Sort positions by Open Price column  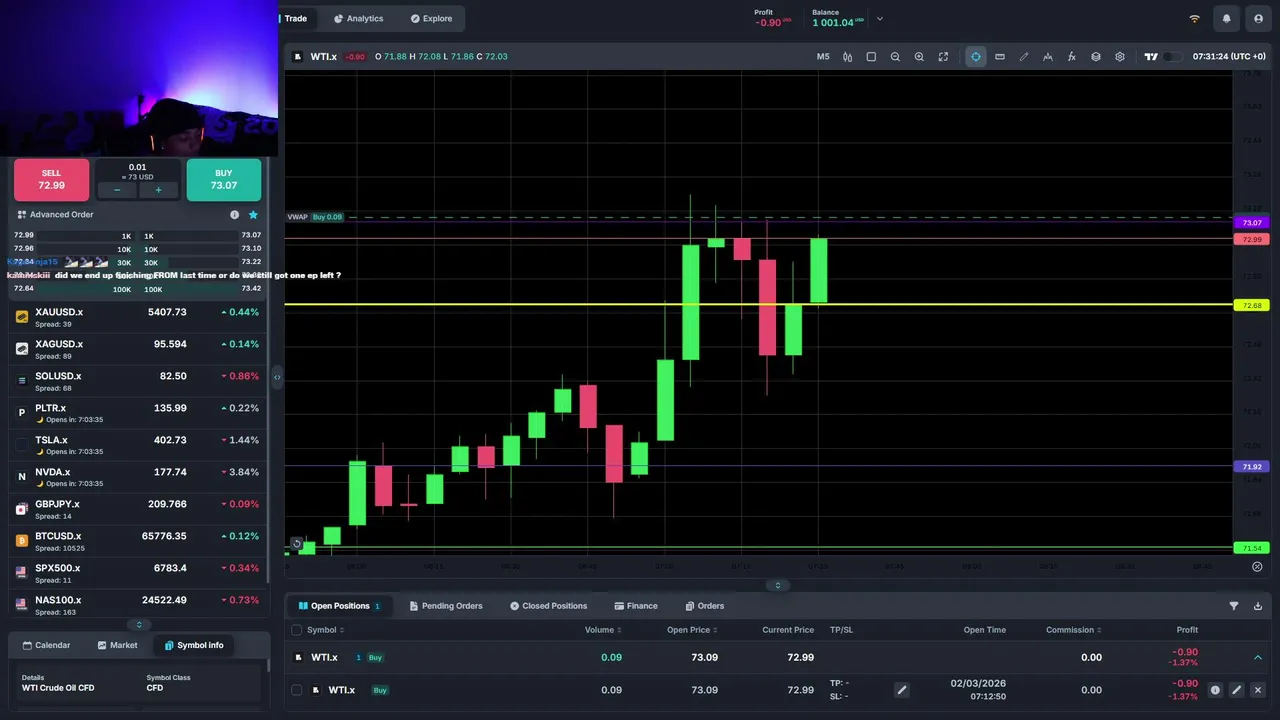[692, 630]
